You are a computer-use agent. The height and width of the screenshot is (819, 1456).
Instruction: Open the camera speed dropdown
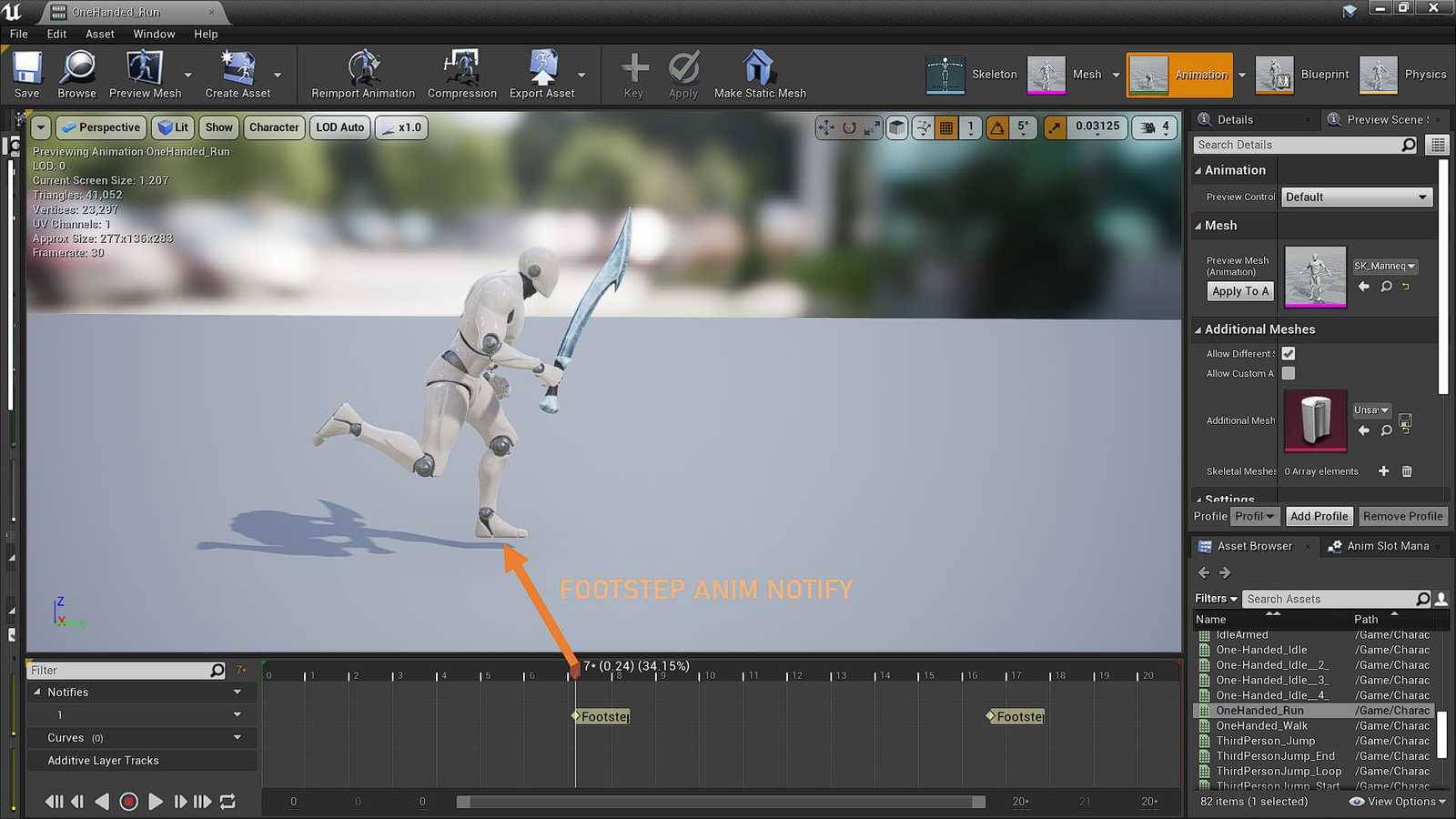point(1155,128)
